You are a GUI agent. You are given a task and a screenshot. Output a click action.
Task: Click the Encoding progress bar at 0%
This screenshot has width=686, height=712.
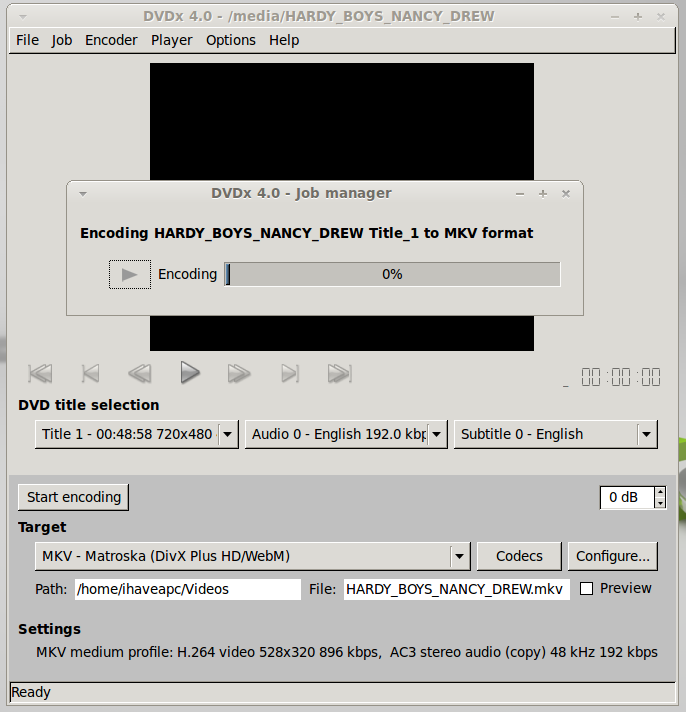392,274
